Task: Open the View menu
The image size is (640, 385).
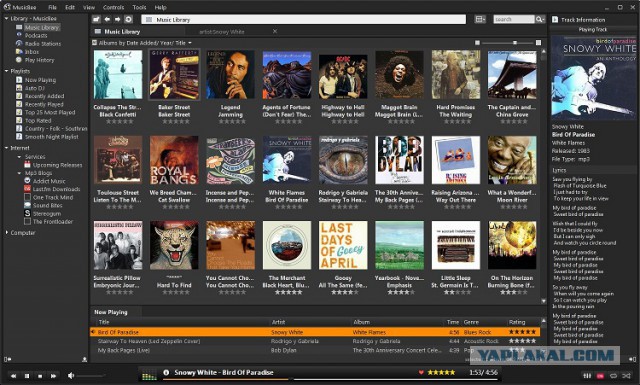Action: click(x=89, y=7)
